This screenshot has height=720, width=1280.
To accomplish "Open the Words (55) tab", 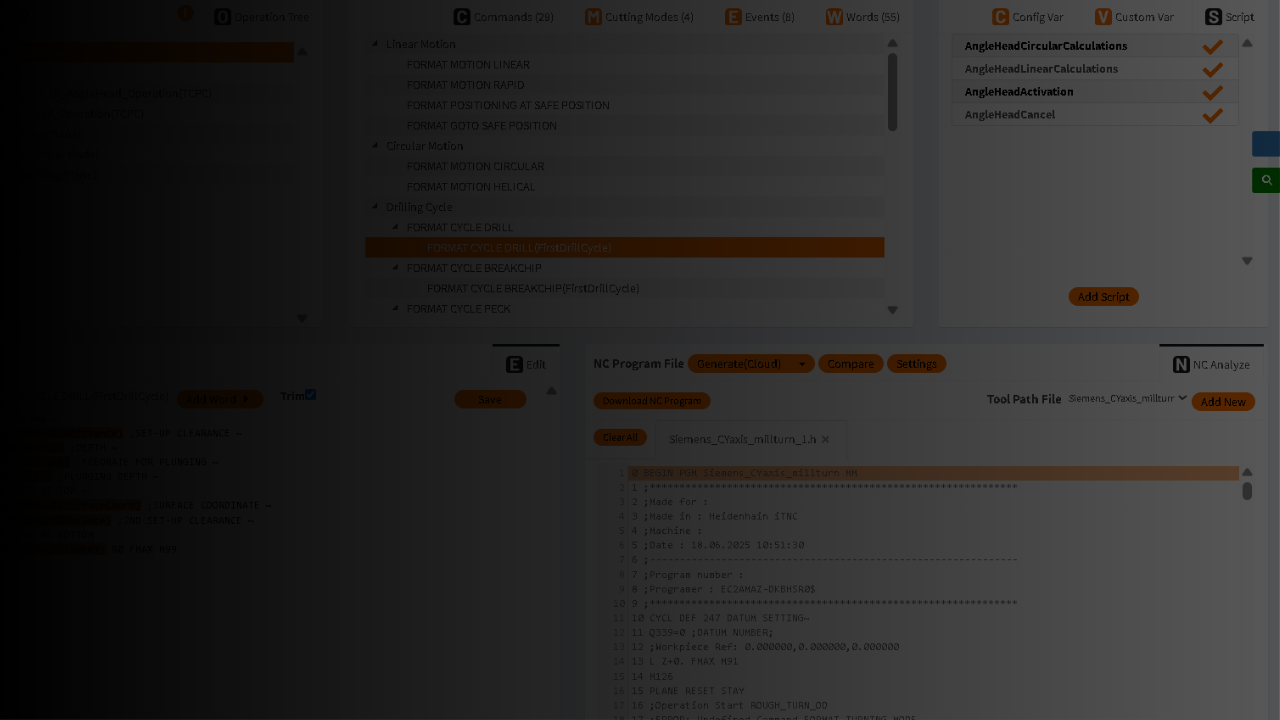I will coord(862,17).
